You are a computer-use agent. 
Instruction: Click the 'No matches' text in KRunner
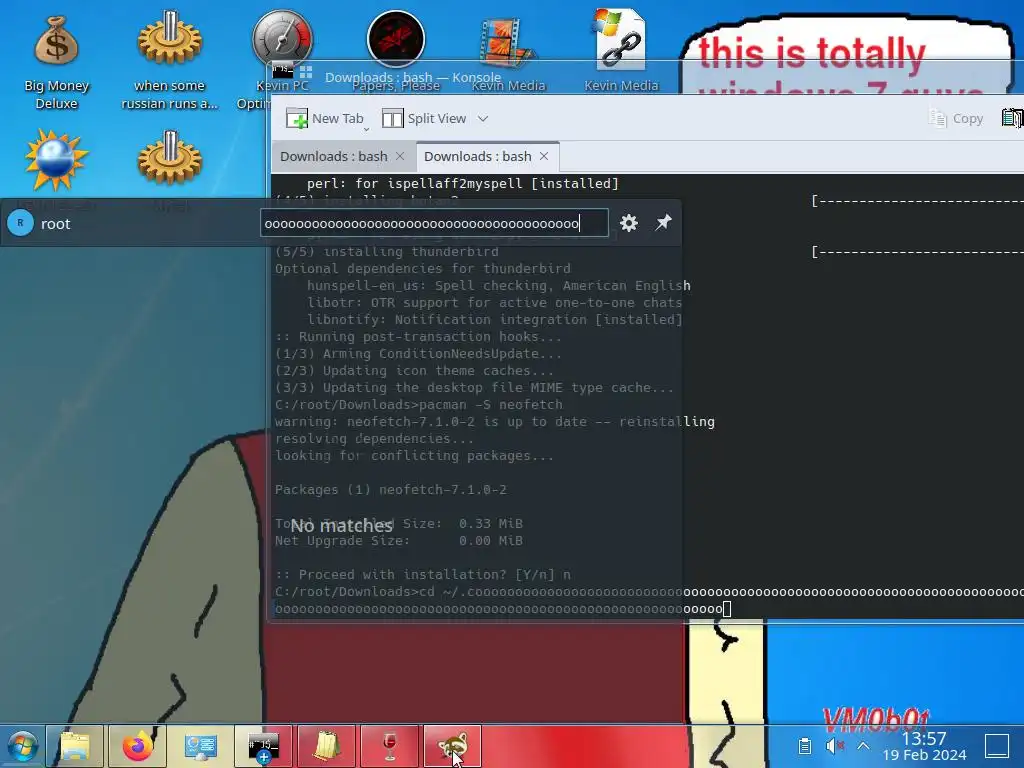pos(342,526)
